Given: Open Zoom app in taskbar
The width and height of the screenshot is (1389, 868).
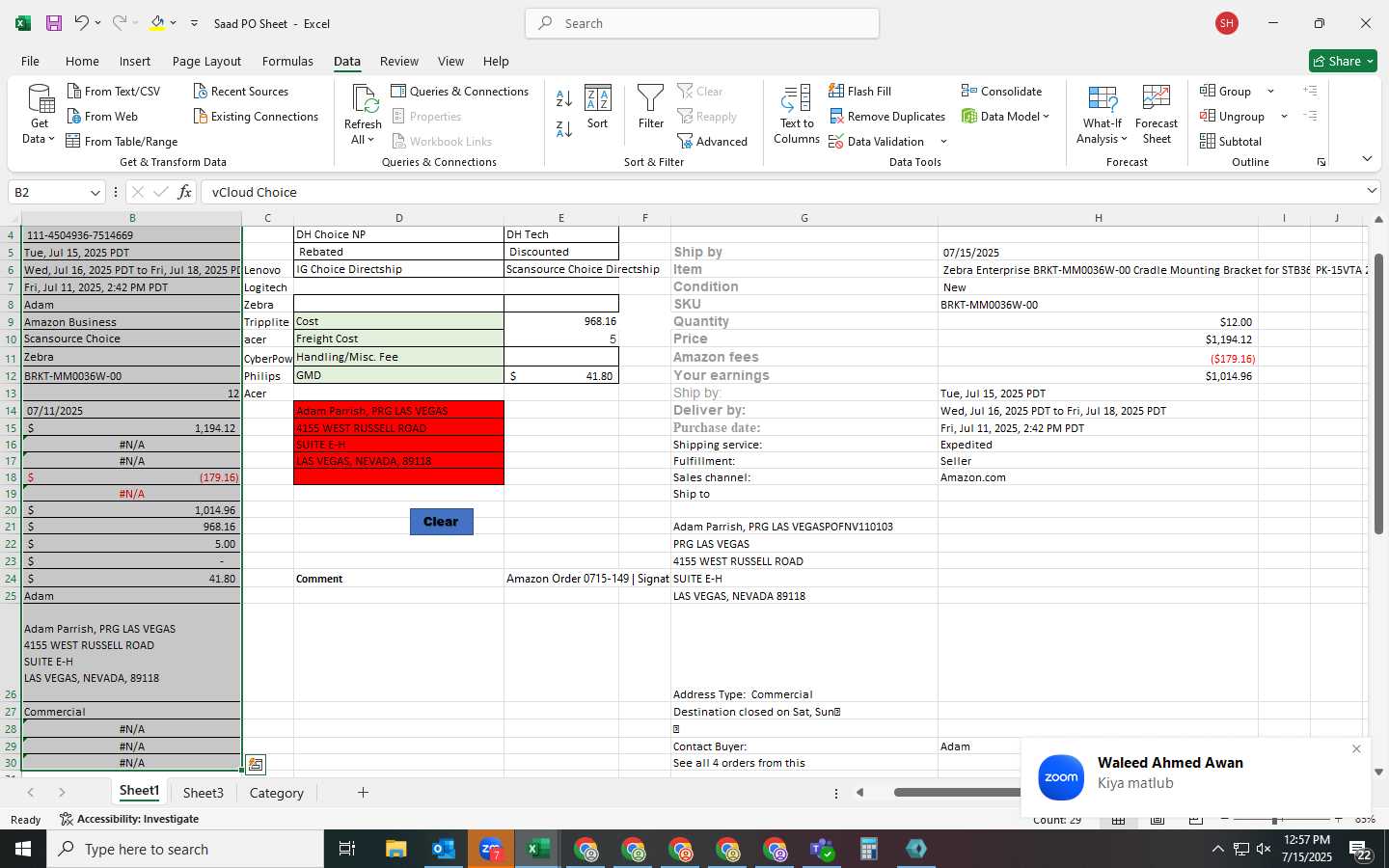Looking at the screenshot, I should (490, 849).
